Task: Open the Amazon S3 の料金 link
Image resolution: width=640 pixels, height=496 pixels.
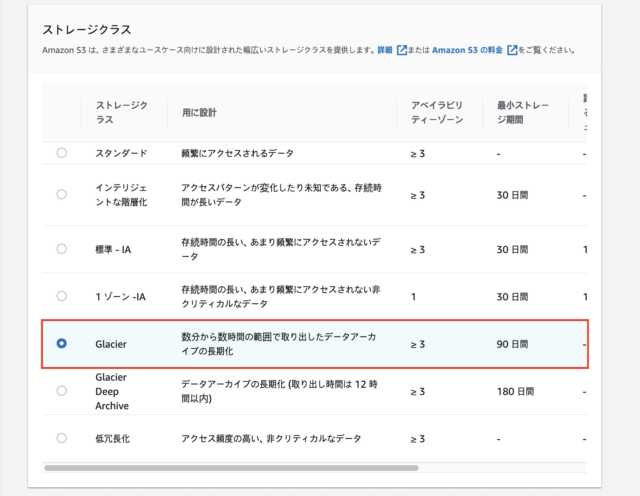Action: point(467,50)
